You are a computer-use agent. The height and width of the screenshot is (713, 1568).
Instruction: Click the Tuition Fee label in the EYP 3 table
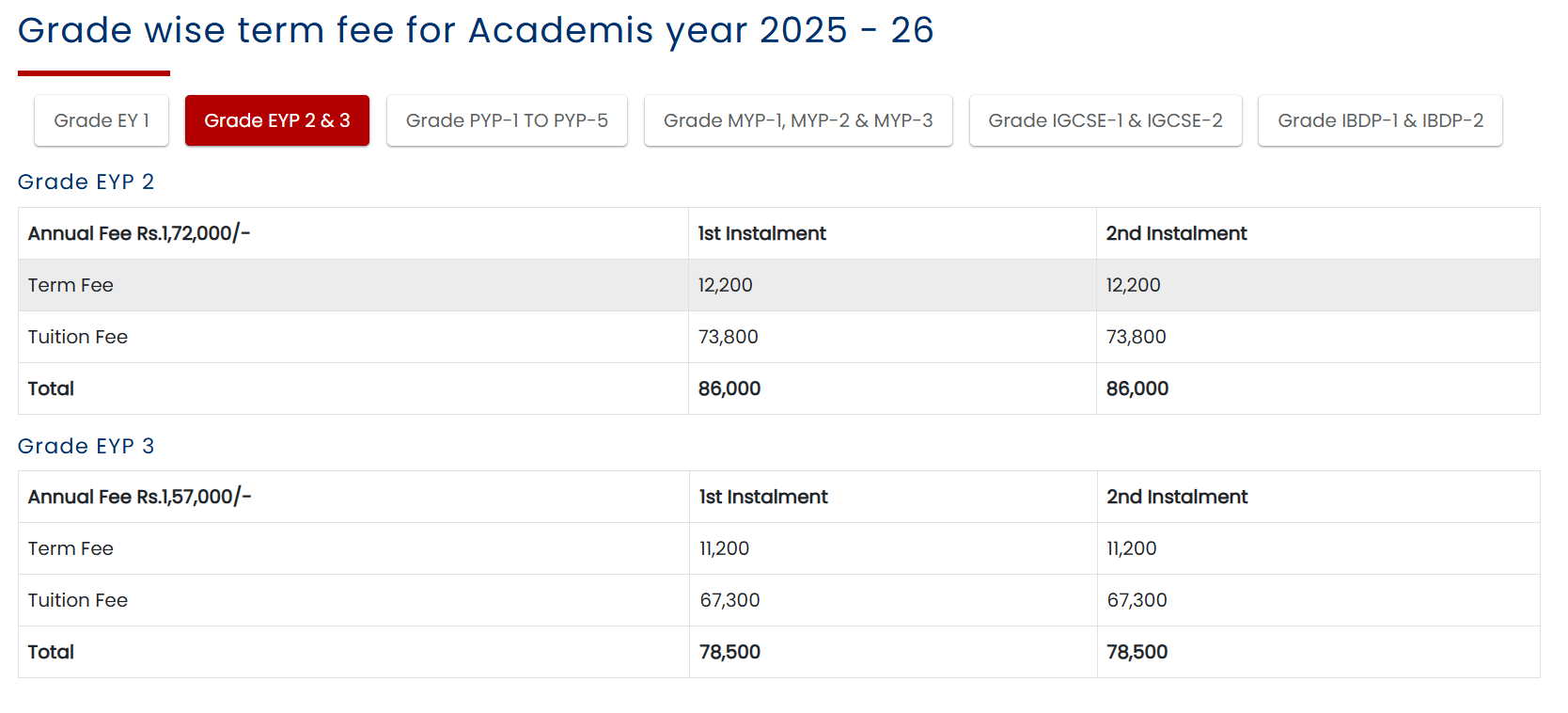(x=78, y=600)
